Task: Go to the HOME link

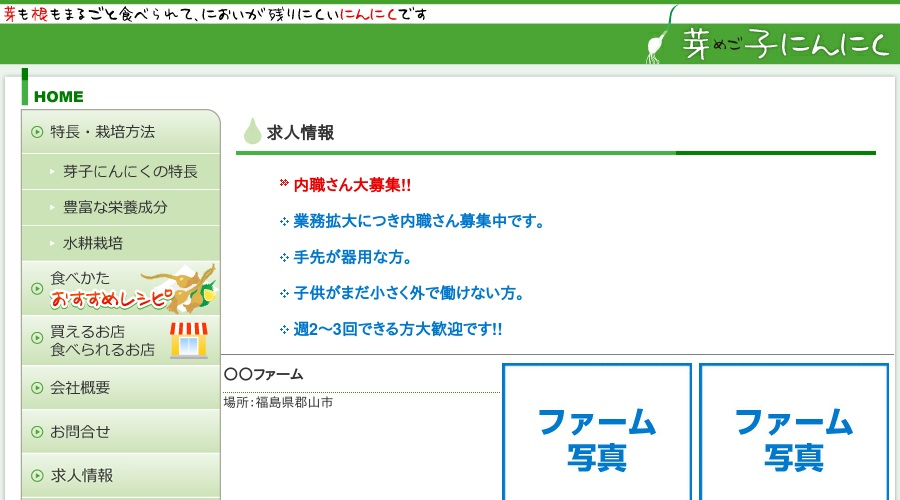Action: pos(59,97)
